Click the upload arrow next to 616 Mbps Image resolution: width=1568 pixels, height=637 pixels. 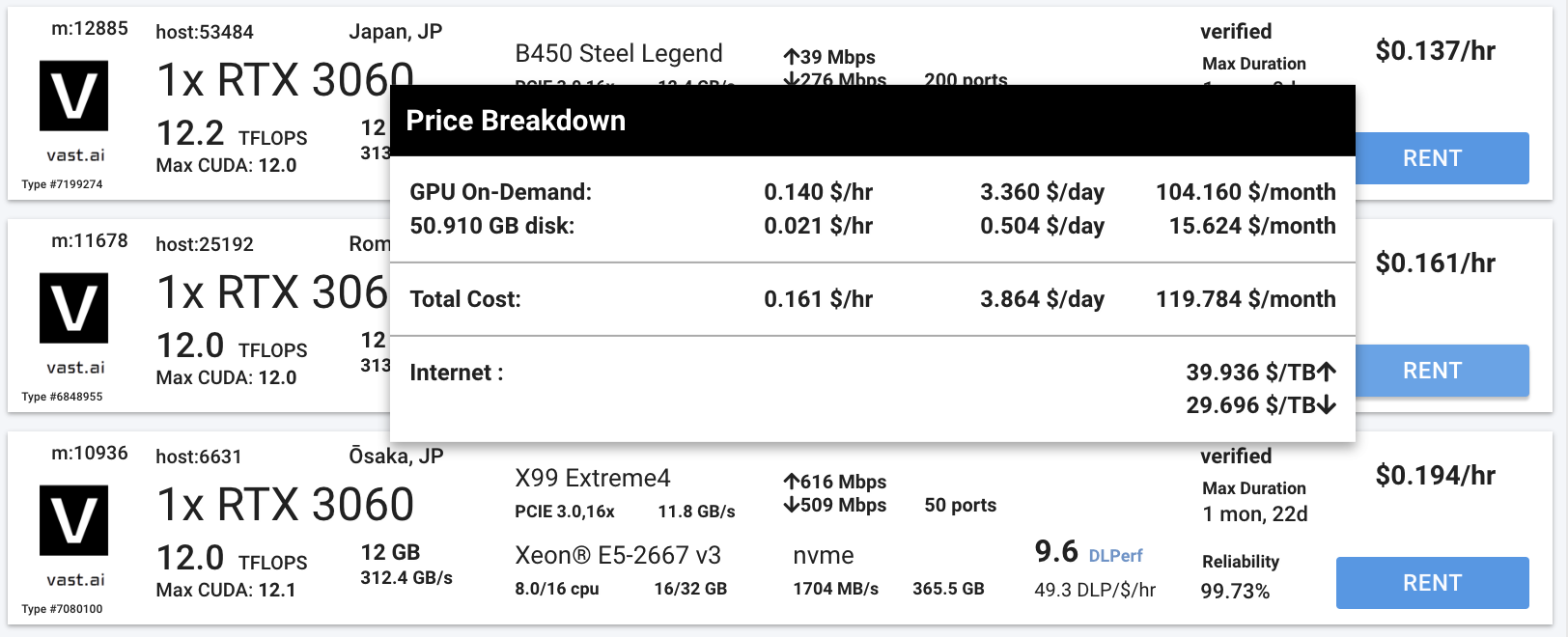pyautogui.click(x=792, y=482)
